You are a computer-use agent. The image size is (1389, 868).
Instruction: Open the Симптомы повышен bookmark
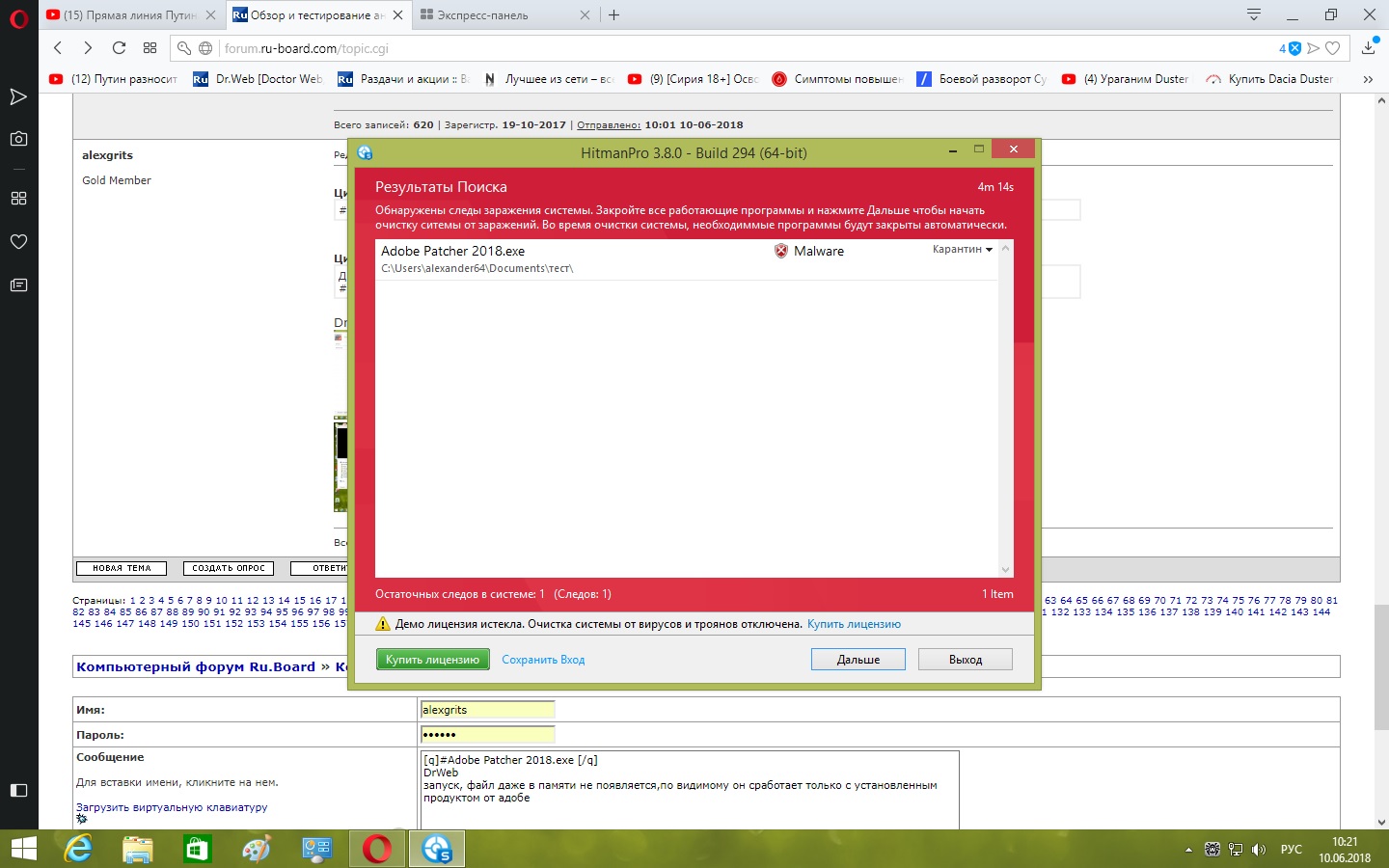pyautogui.click(x=837, y=79)
